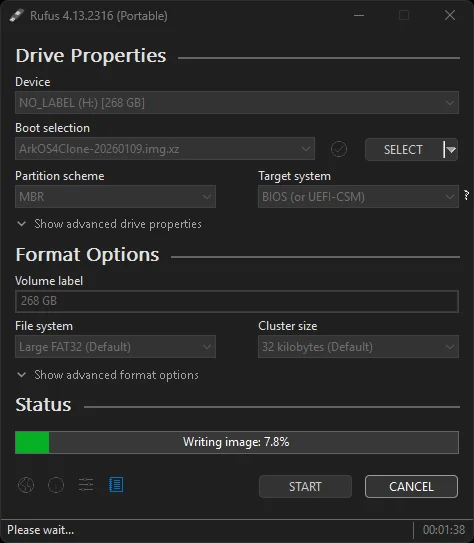Click the SELECT button
474x543 pixels.
[404, 150]
